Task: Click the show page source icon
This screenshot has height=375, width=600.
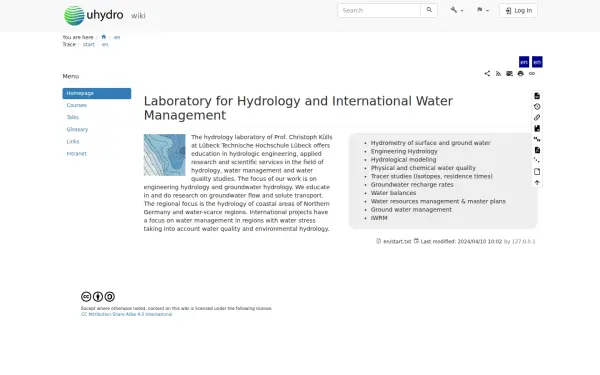Action: (537, 96)
